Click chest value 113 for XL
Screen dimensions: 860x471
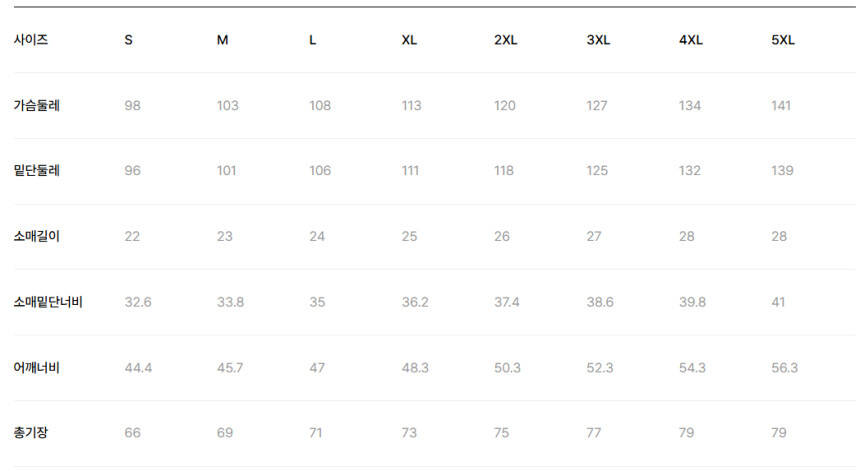pyautogui.click(x=412, y=105)
